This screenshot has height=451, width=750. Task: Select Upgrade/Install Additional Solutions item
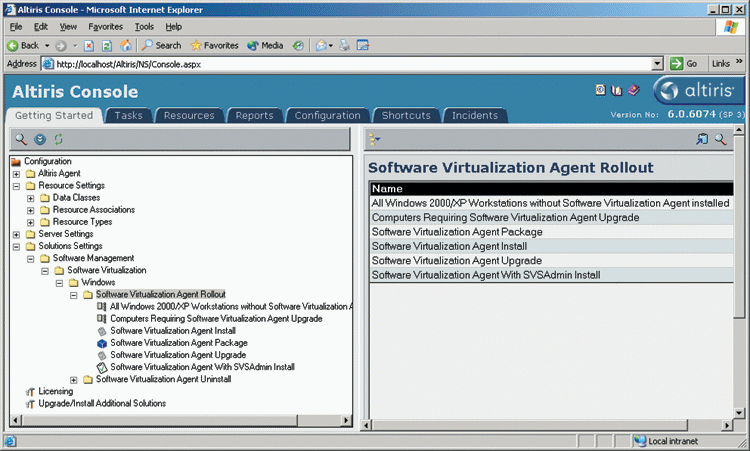(x=102, y=404)
